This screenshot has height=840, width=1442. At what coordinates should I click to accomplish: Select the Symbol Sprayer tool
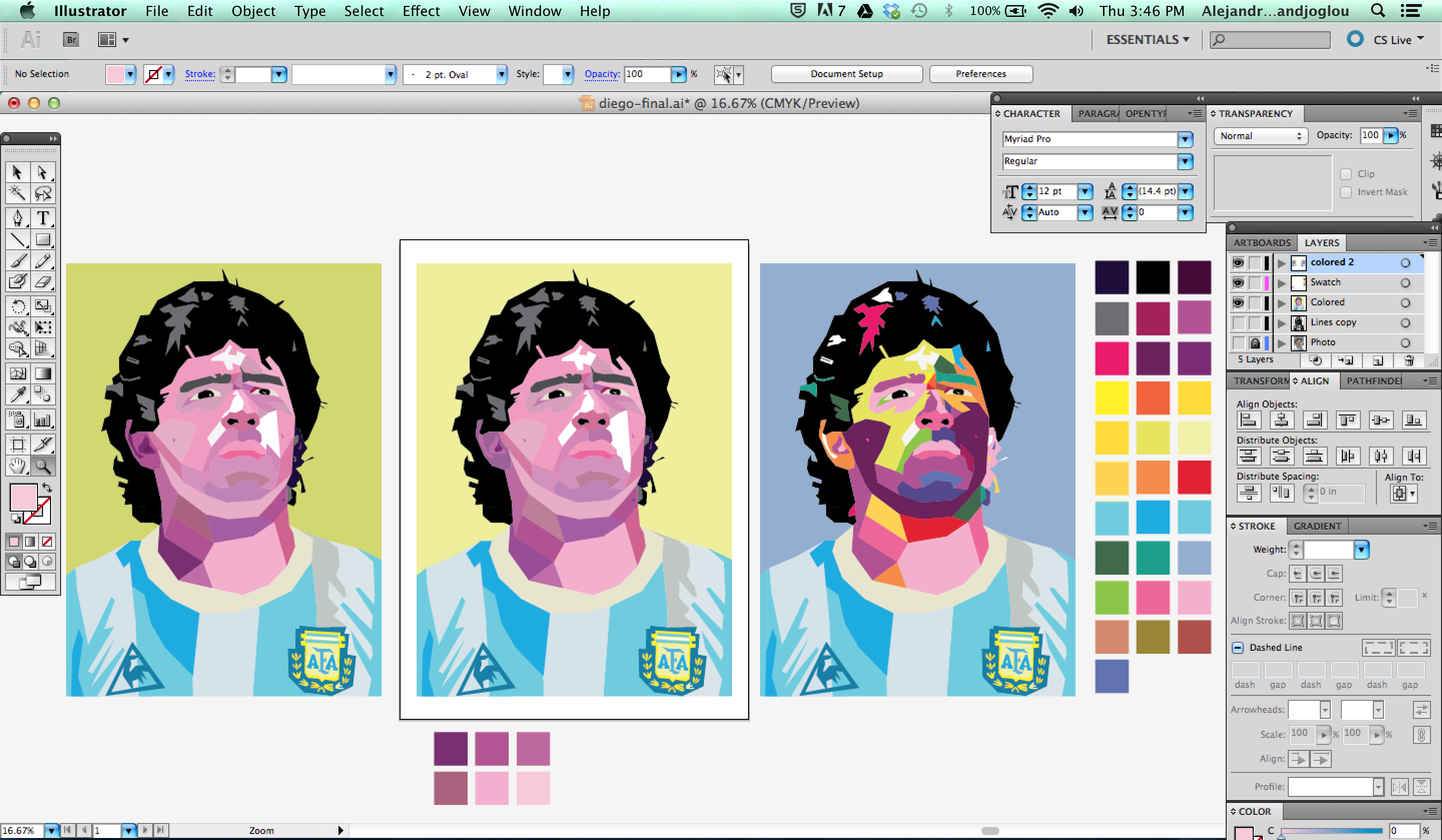[x=17, y=420]
